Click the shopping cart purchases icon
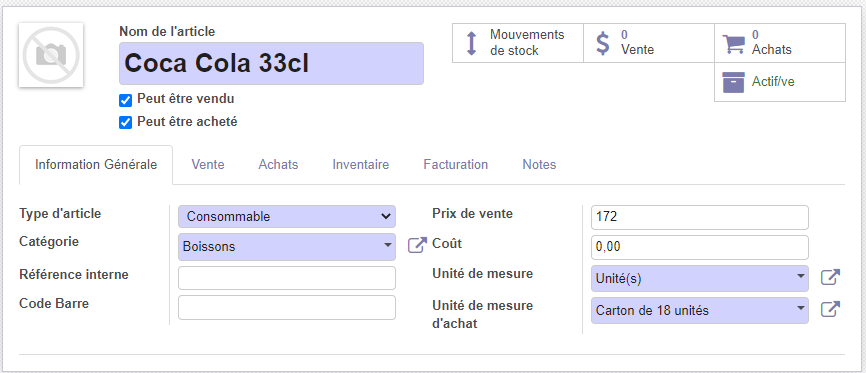This screenshot has width=866, height=373. coord(733,44)
